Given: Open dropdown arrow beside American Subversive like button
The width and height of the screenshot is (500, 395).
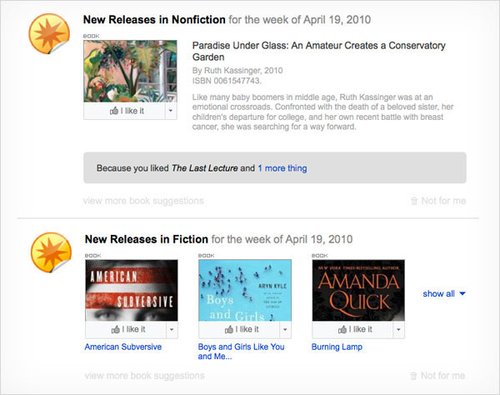Looking at the screenshot, I should point(172,330).
